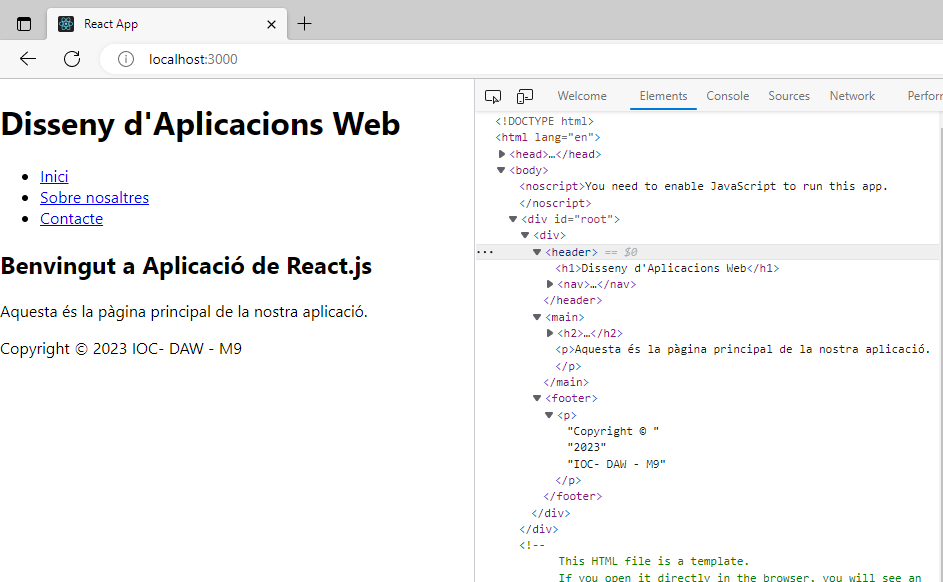943x582 pixels.
Task: Click the site information icon
Action: [x=126, y=59]
